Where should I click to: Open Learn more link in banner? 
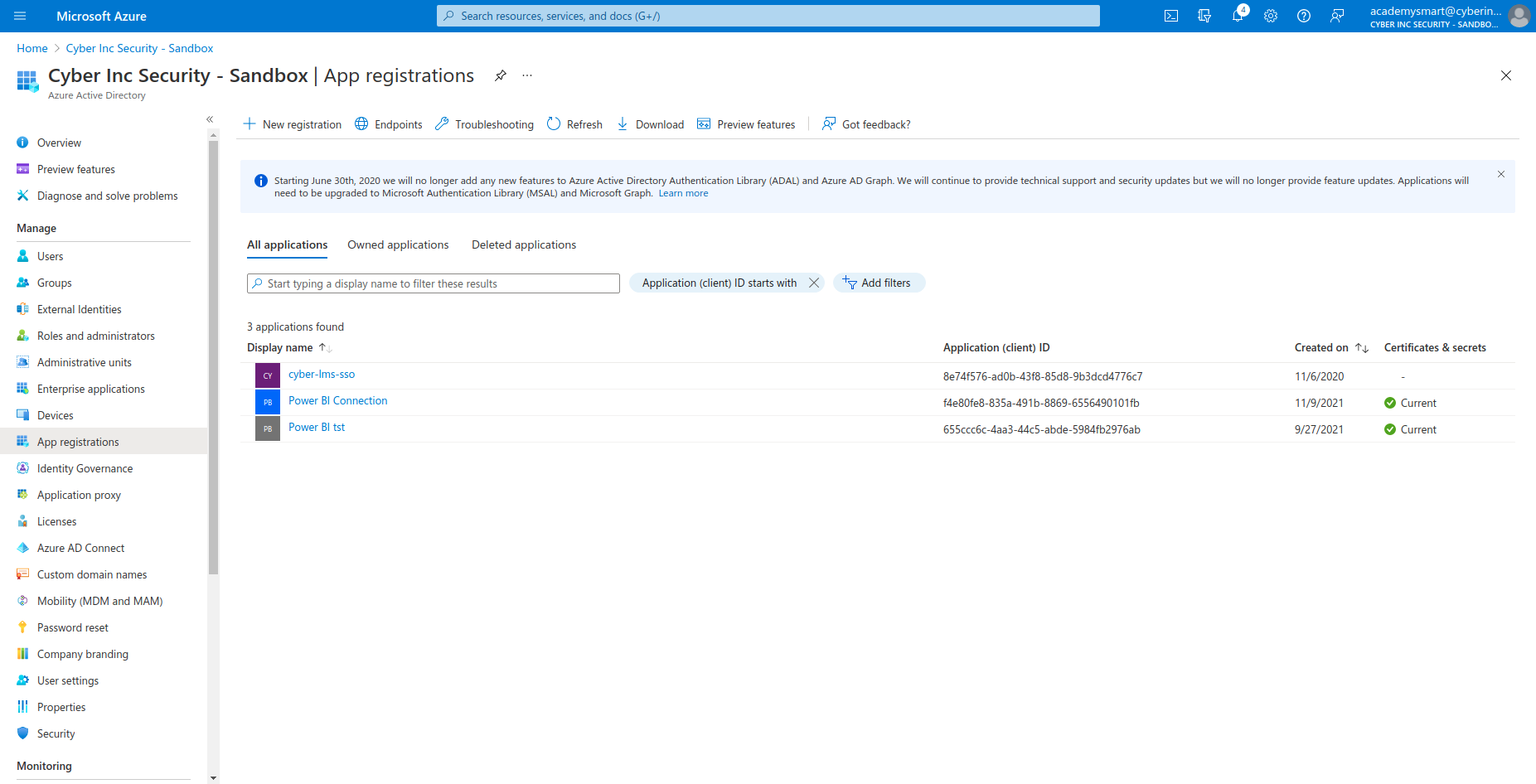pyautogui.click(x=683, y=193)
